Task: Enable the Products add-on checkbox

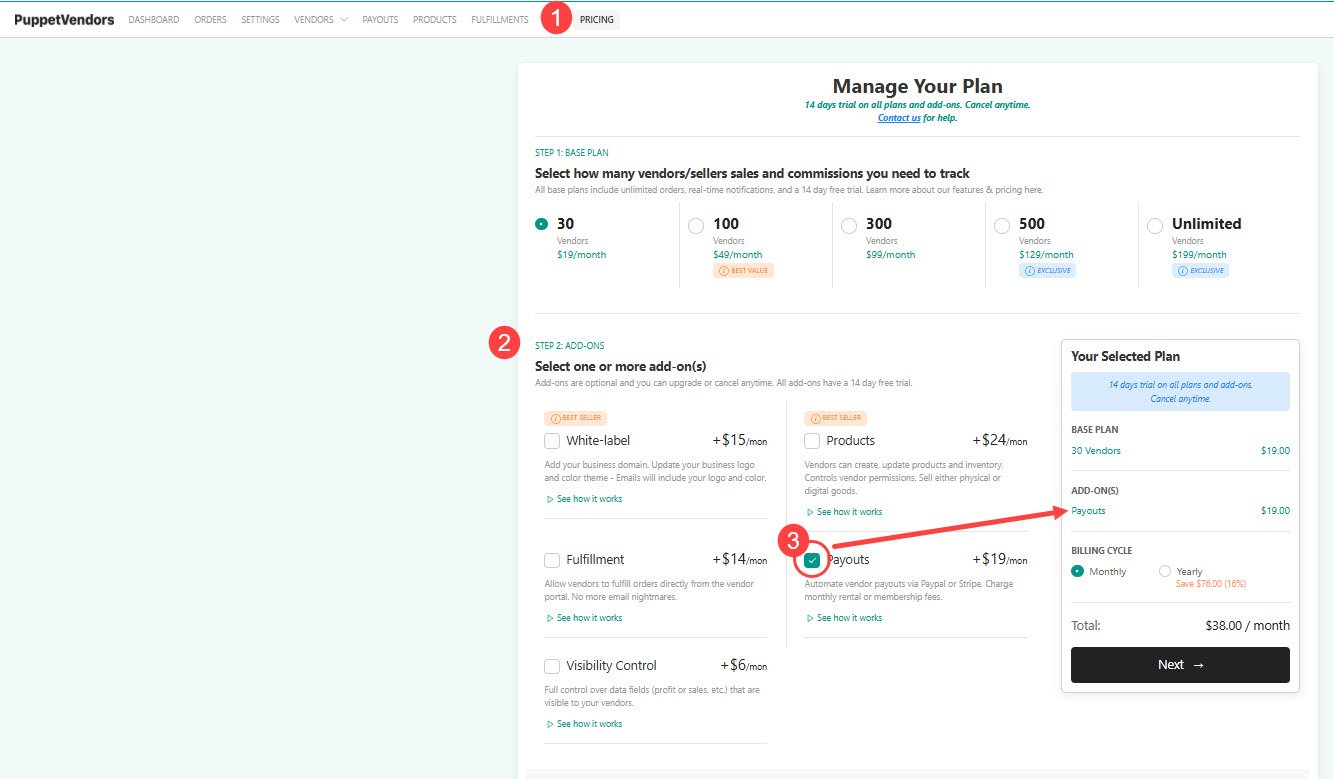Action: click(811, 441)
